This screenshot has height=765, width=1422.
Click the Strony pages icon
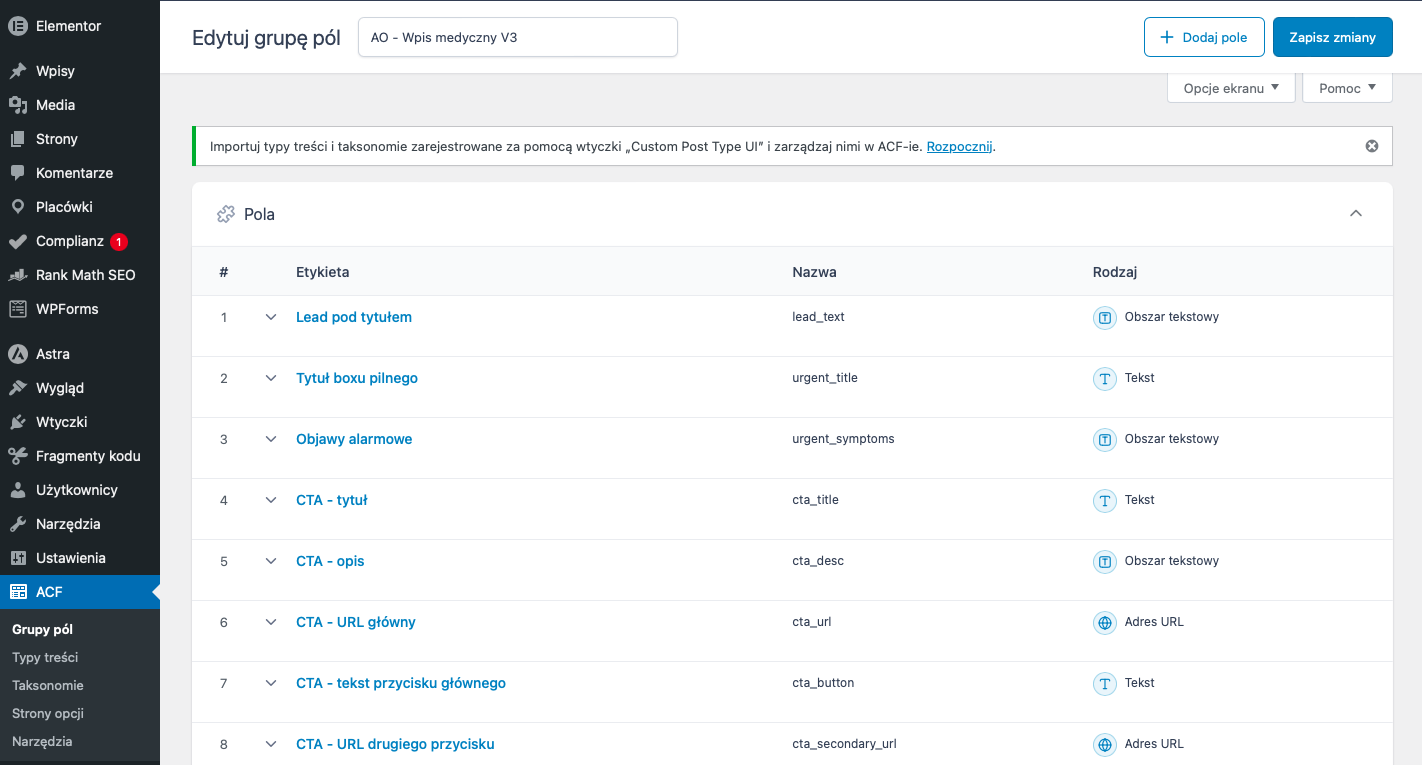click(17, 139)
